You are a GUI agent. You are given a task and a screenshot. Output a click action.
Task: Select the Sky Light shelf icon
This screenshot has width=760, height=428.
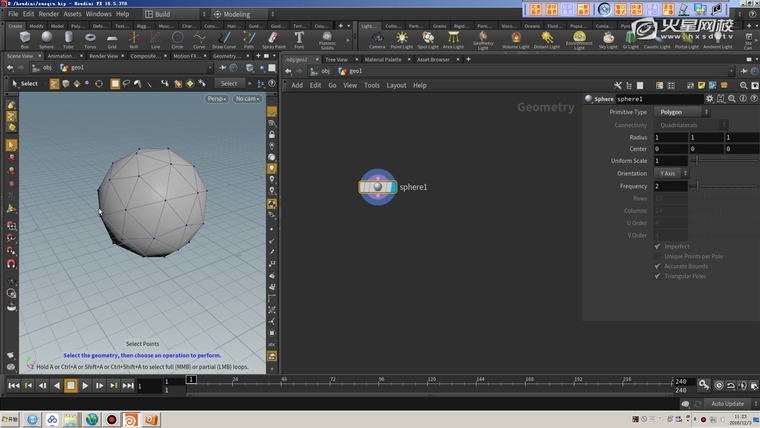[x=608, y=39]
